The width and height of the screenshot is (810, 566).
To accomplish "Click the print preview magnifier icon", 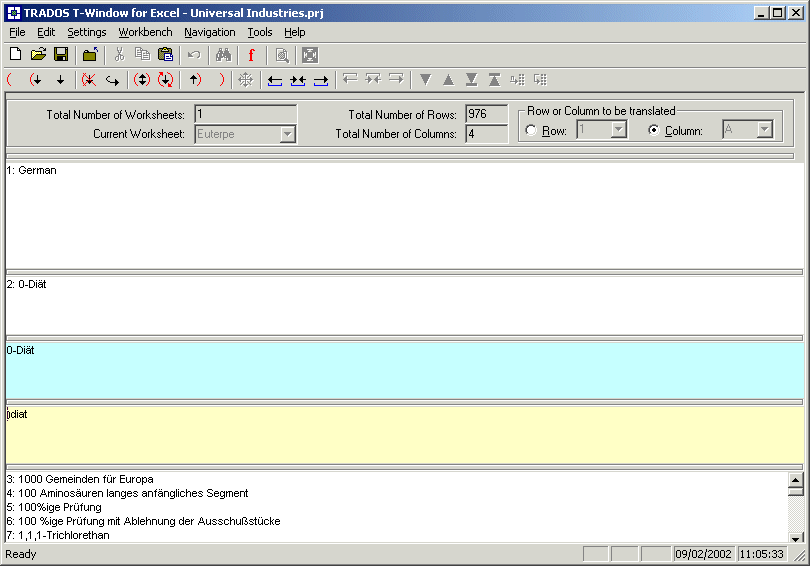I will pyautogui.click(x=282, y=55).
